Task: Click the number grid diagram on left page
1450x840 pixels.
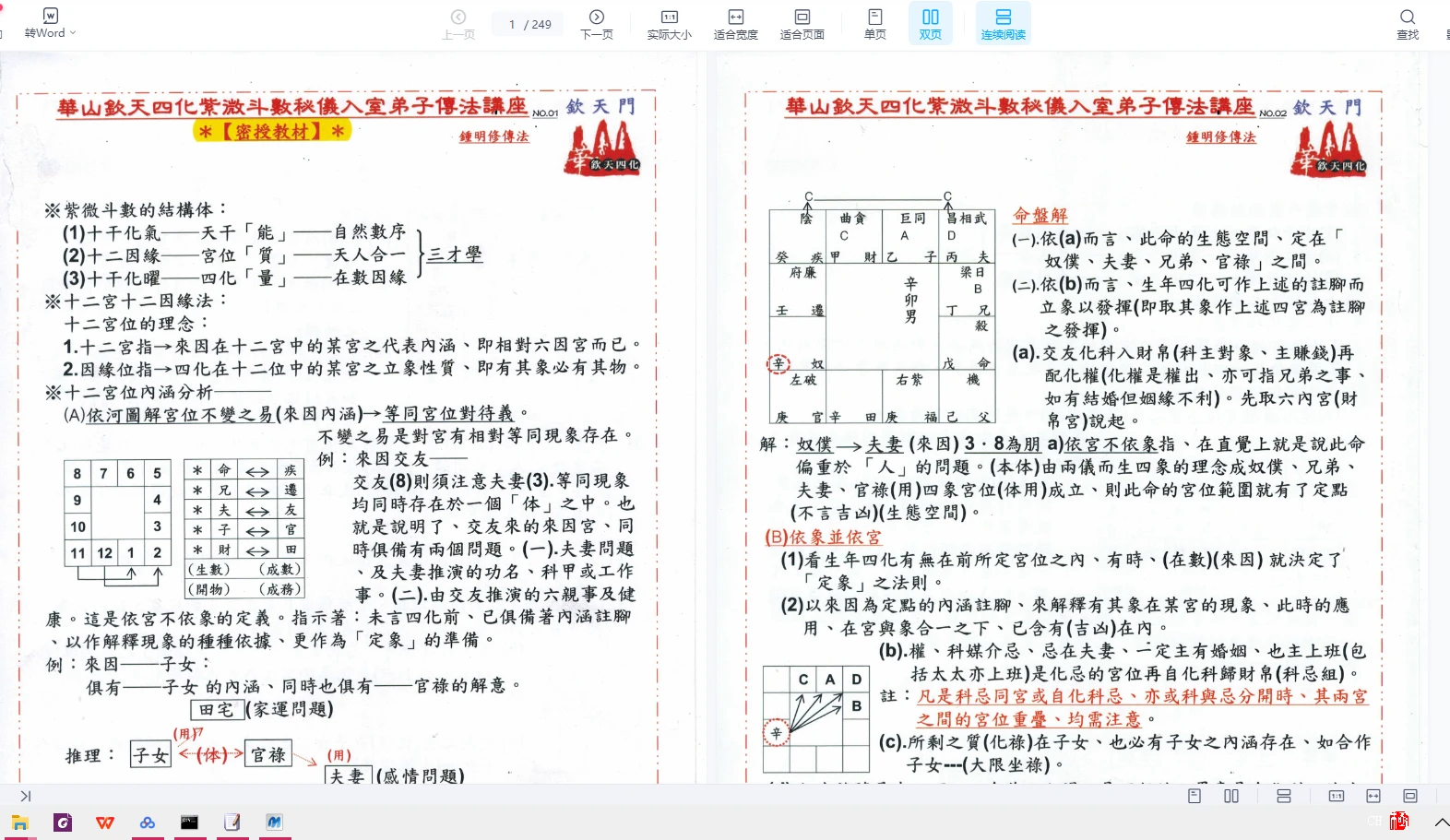Action: [117, 513]
